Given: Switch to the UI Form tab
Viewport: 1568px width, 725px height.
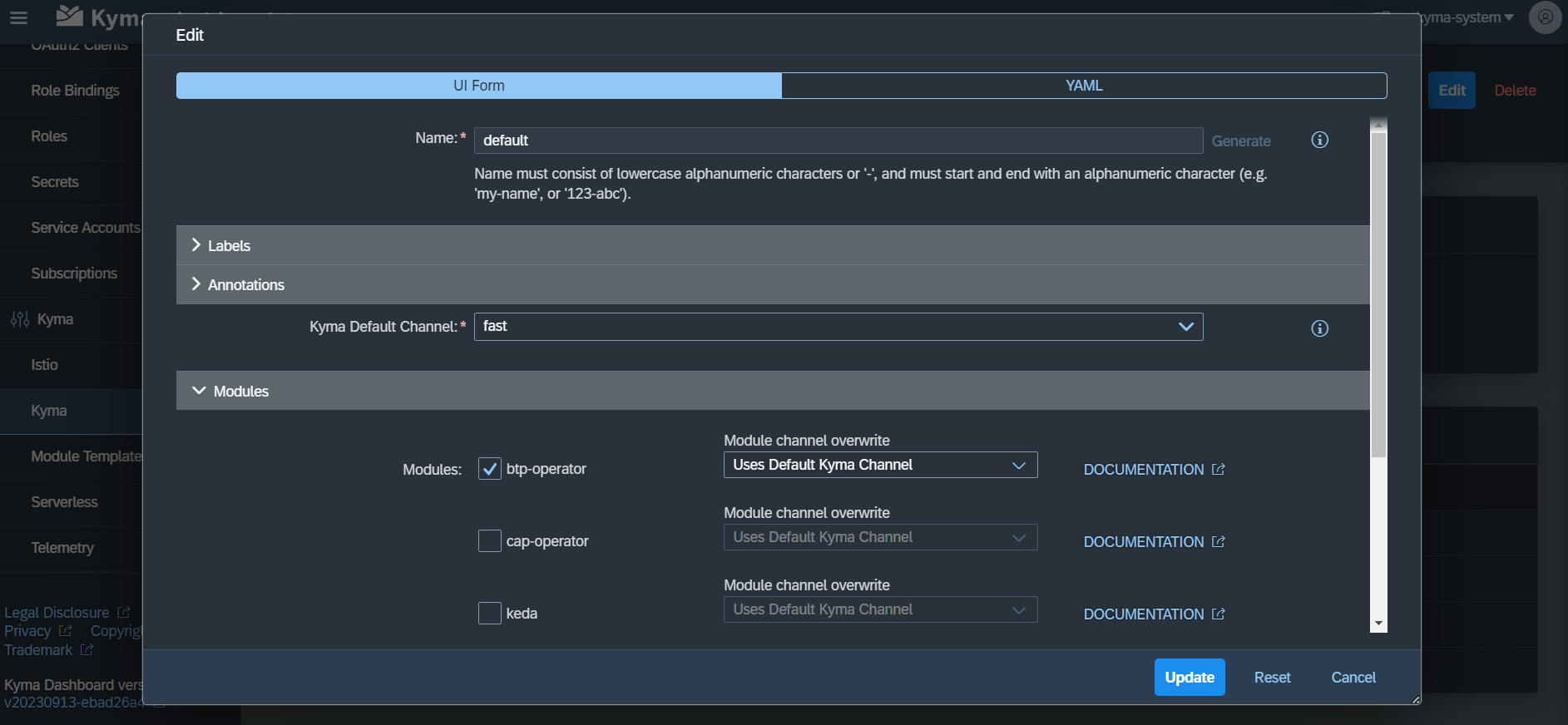Looking at the screenshot, I should click(x=479, y=86).
